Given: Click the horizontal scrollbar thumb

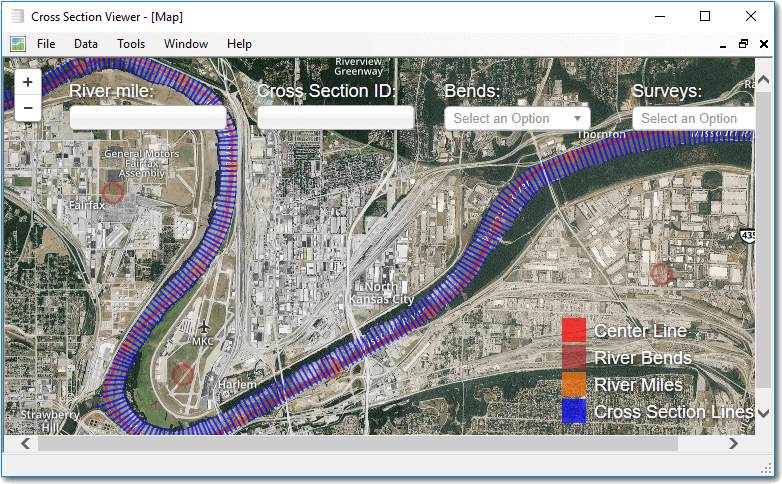Looking at the screenshot, I should tap(358, 443).
